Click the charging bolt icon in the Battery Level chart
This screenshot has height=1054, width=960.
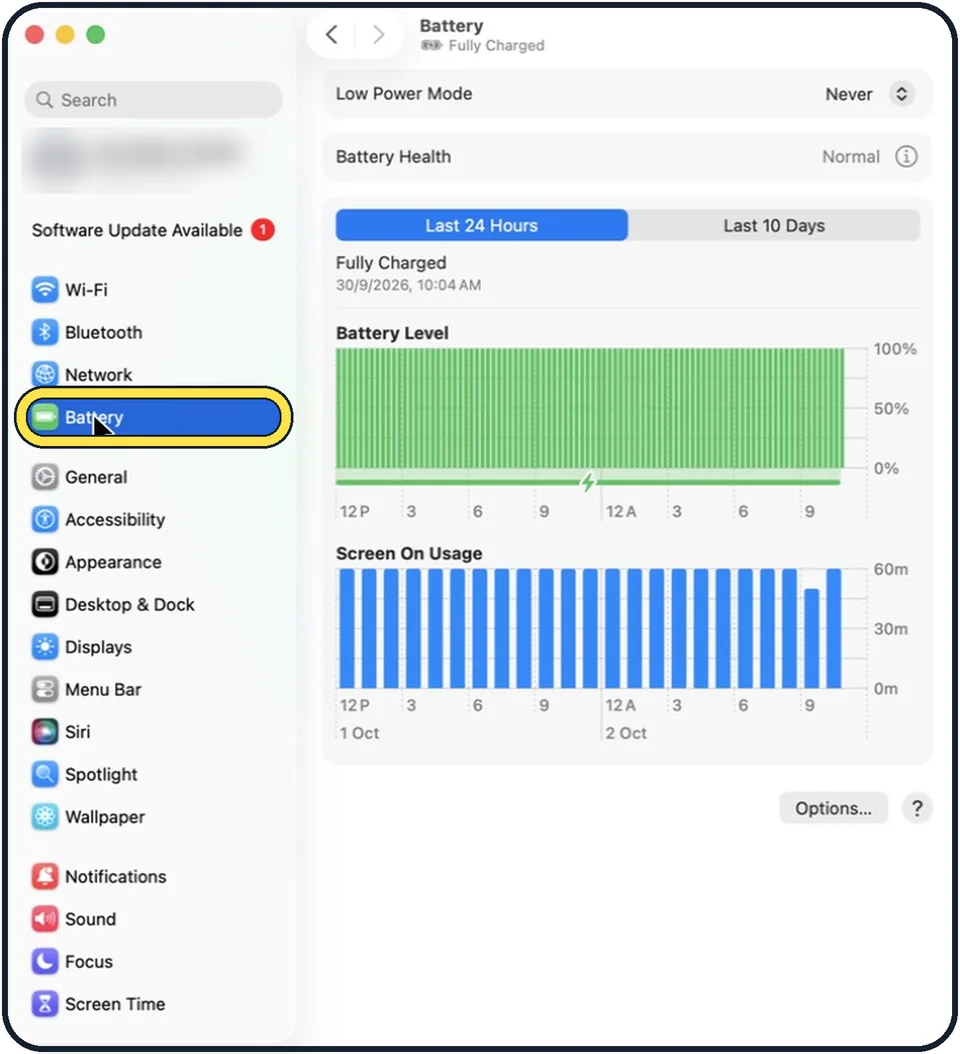[x=588, y=481]
